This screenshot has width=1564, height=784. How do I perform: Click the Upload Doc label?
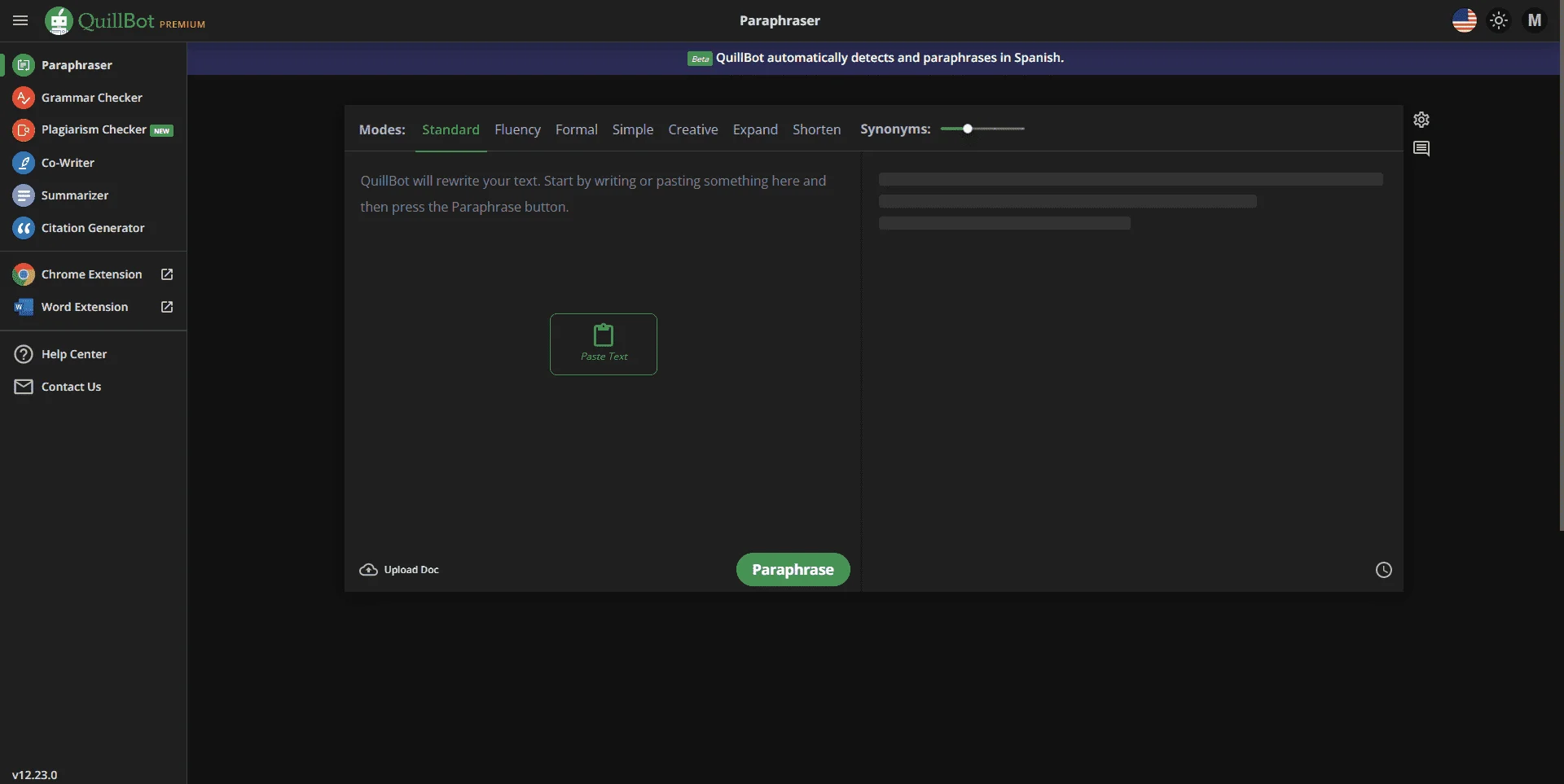[x=411, y=570]
